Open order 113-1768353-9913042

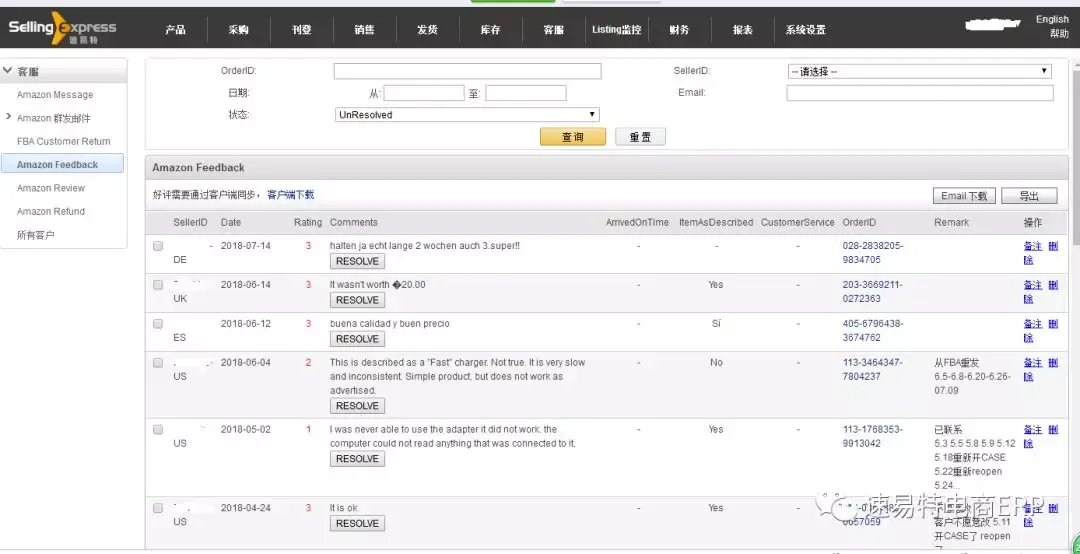pos(873,436)
